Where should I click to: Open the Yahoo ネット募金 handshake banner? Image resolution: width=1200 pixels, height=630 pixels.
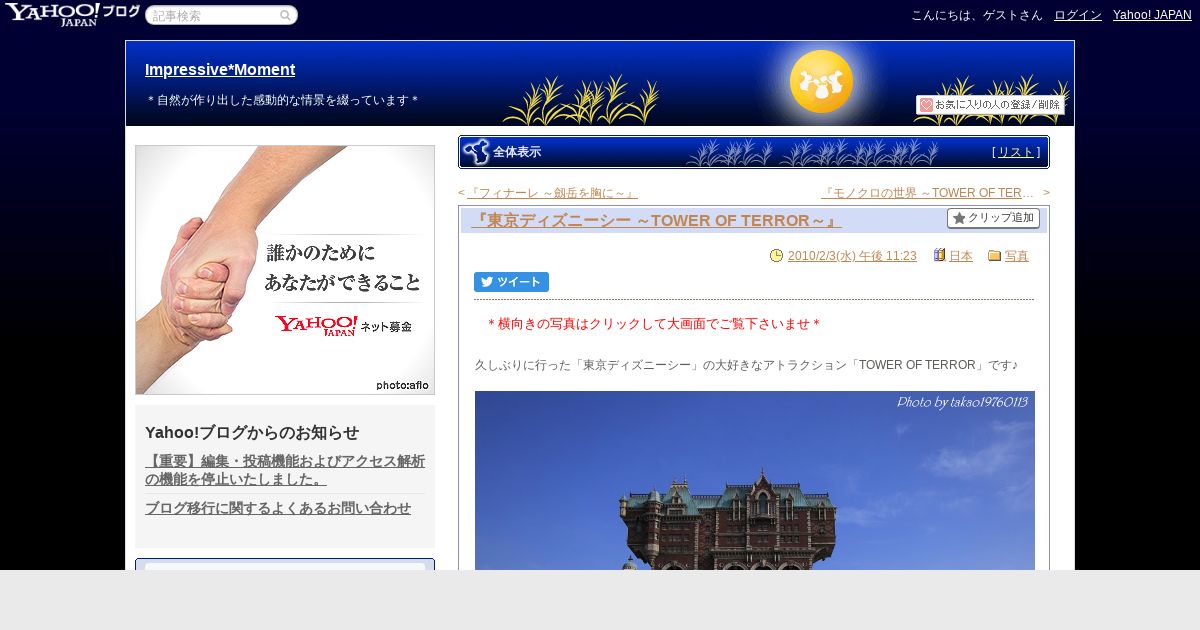coord(285,270)
